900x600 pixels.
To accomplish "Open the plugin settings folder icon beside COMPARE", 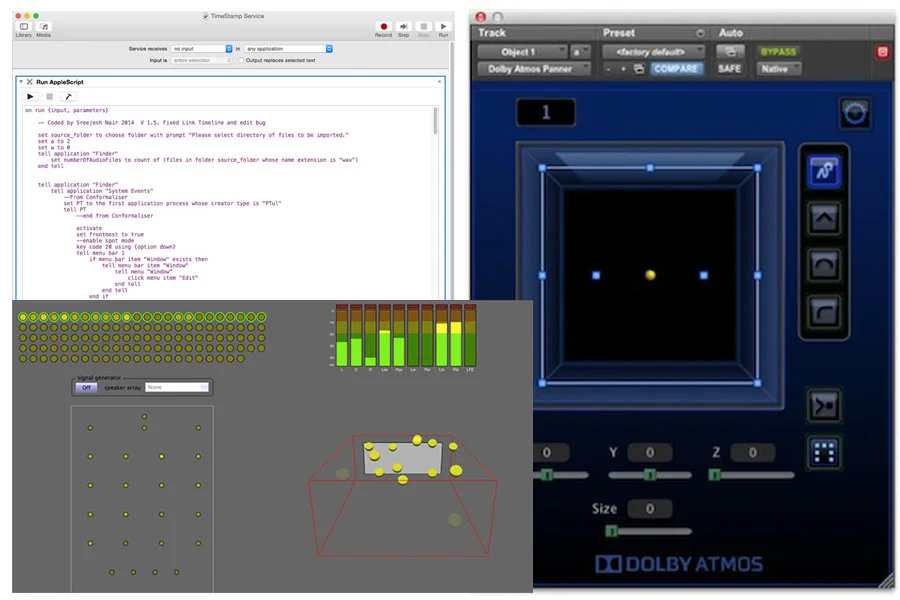I will pos(638,69).
